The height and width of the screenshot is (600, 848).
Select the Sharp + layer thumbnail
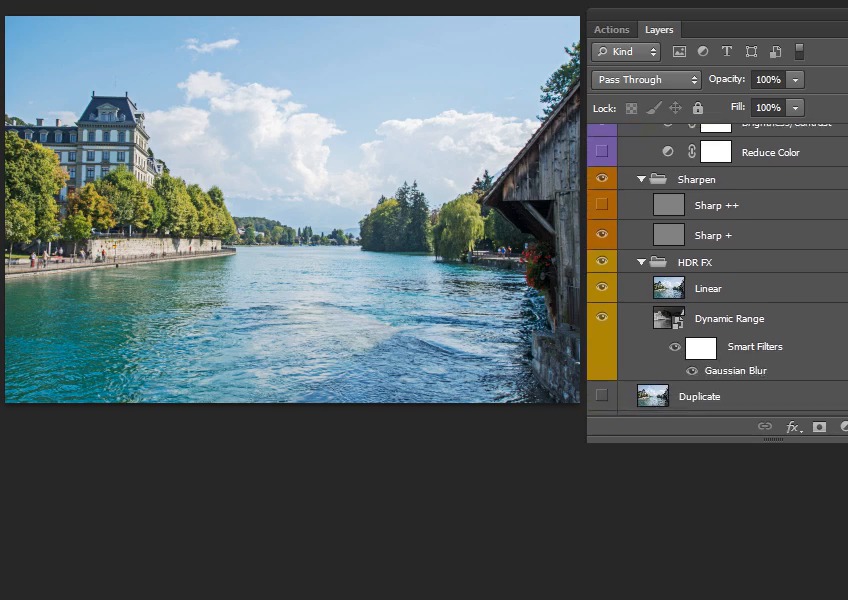tap(669, 235)
